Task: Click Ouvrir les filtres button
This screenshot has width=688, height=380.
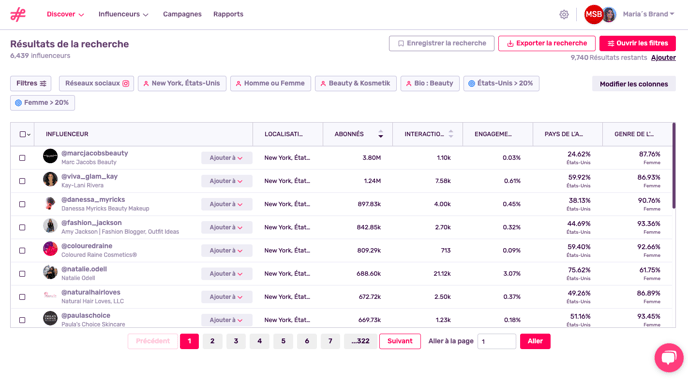Action: tap(638, 43)
